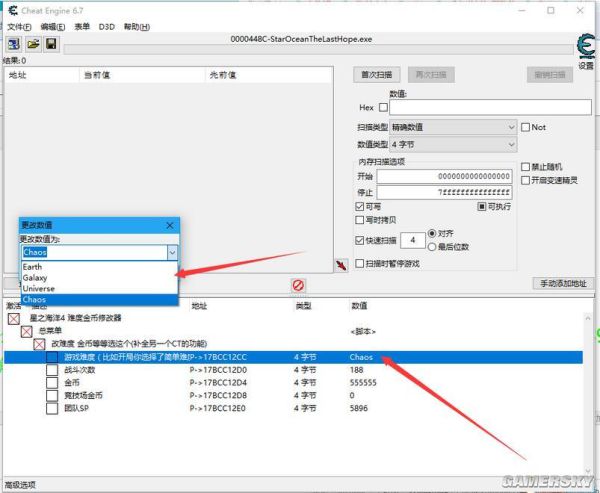Viewport: 600px width, 493px height.
Task: Enable the Not checkbox
Action: 525,127
